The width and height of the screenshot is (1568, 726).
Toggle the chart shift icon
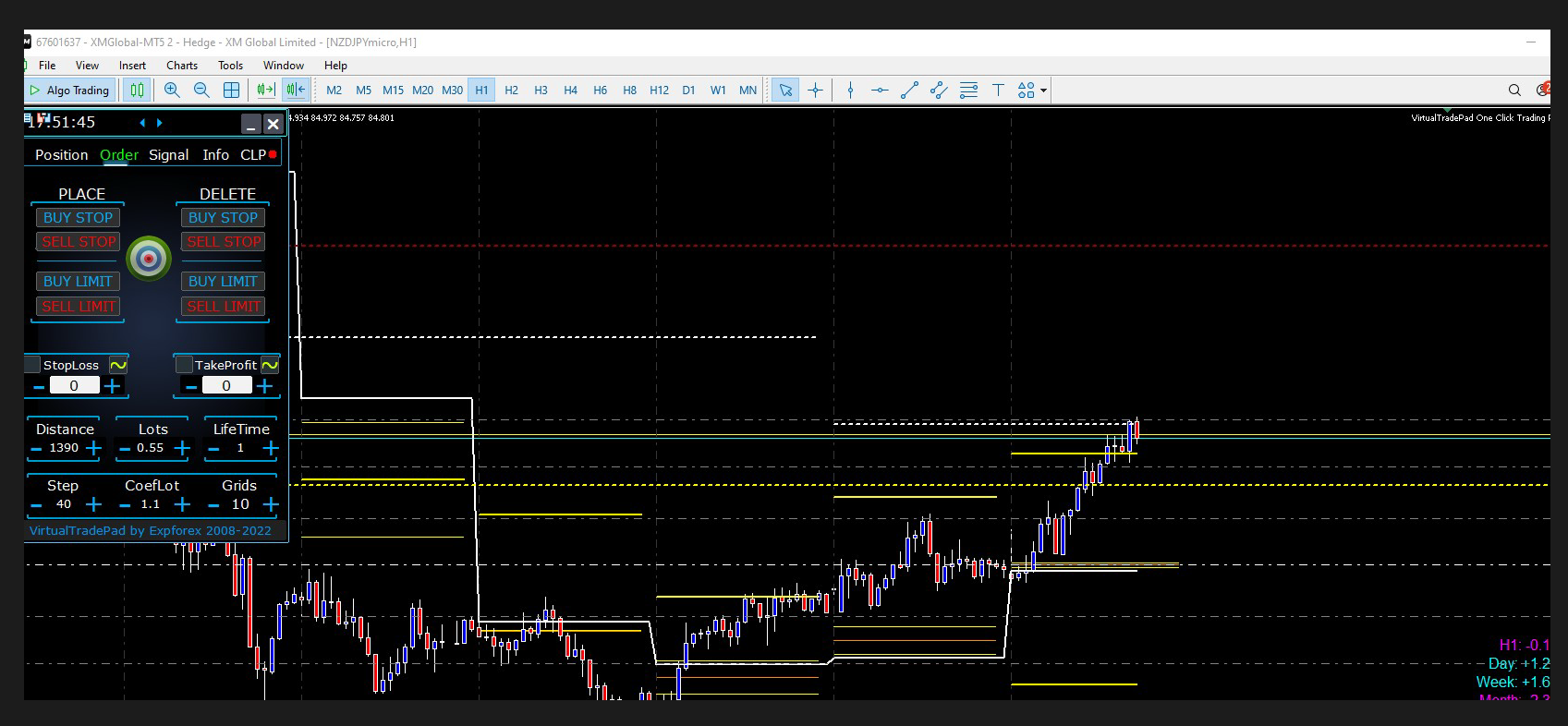pyautogui.click(x=296, y=90)
